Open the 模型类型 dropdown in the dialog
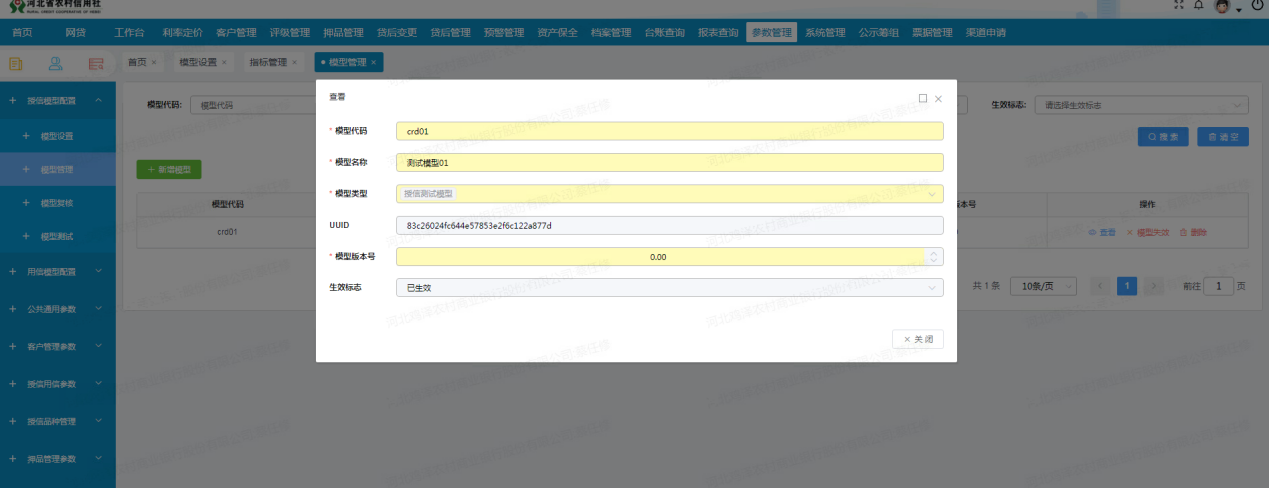Viewport: 1269px width, 488px height. tap(670, 194)
